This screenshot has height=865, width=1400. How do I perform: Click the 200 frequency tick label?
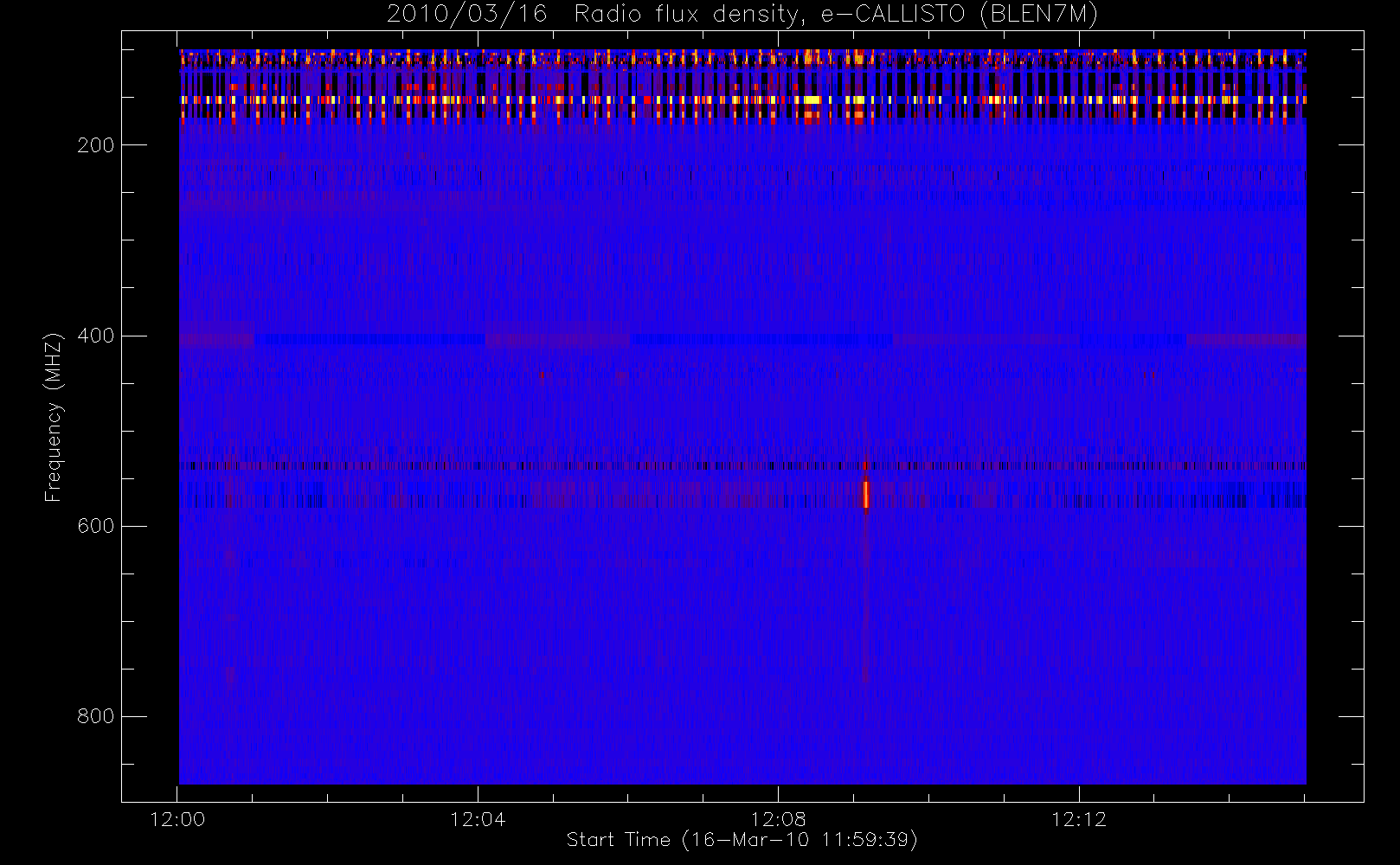(x=96, y=145)
